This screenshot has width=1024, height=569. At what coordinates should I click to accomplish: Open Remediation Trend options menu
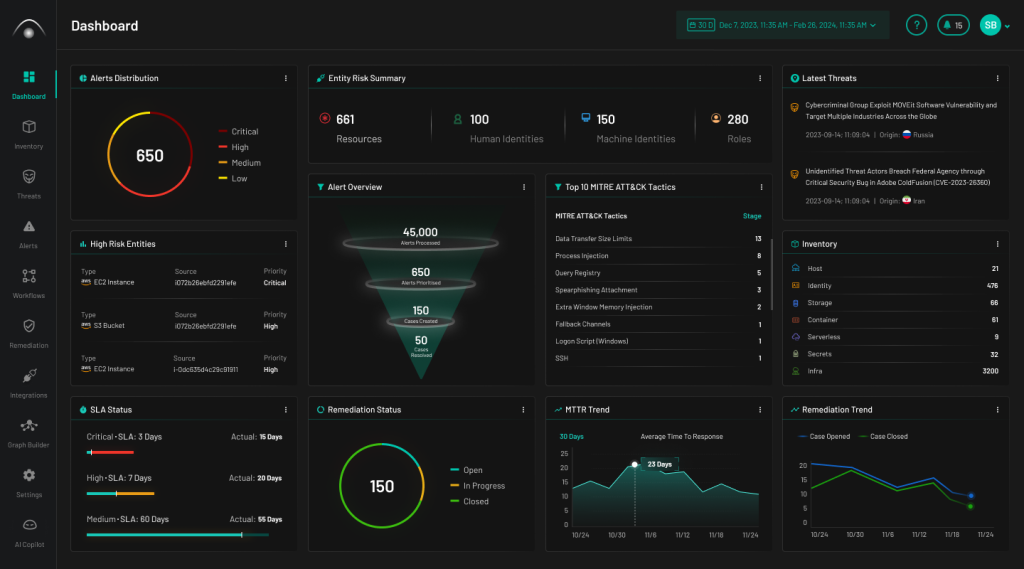(997, 410)
